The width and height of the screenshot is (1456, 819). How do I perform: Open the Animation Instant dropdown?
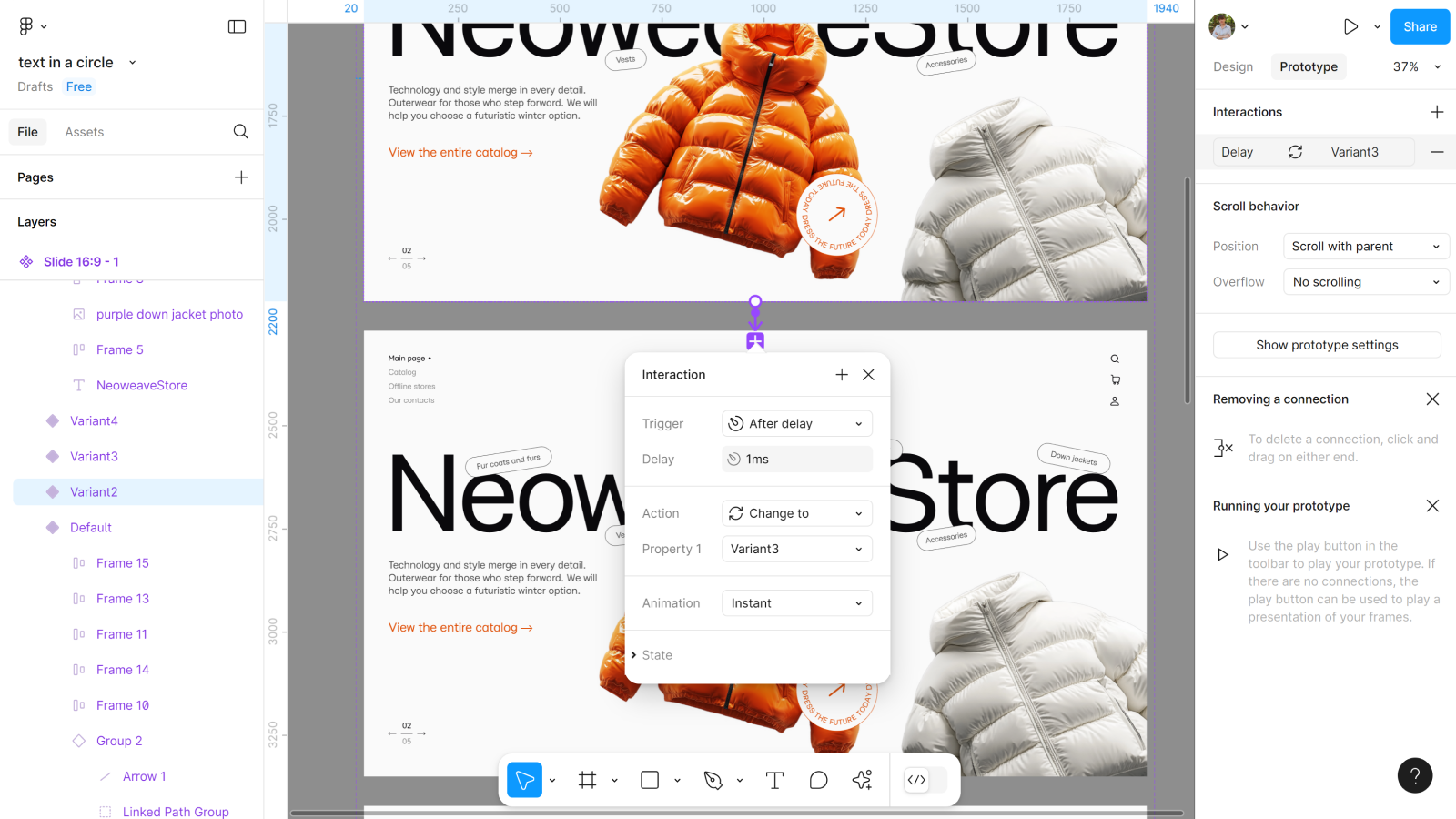796,603
